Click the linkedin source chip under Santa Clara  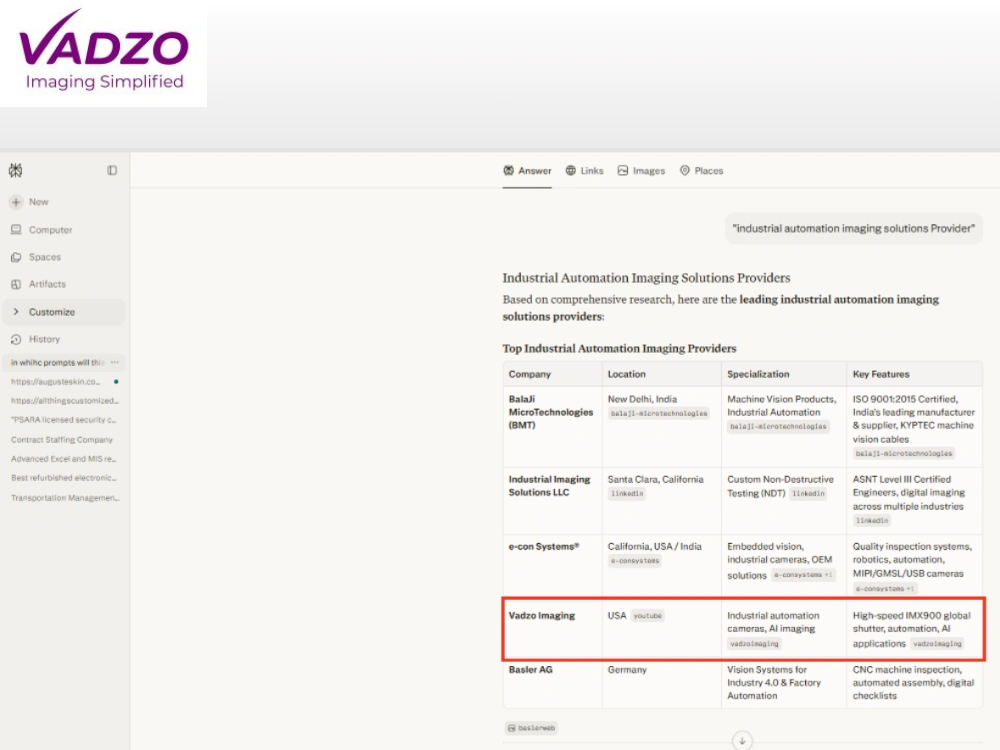tap(627, 494)
